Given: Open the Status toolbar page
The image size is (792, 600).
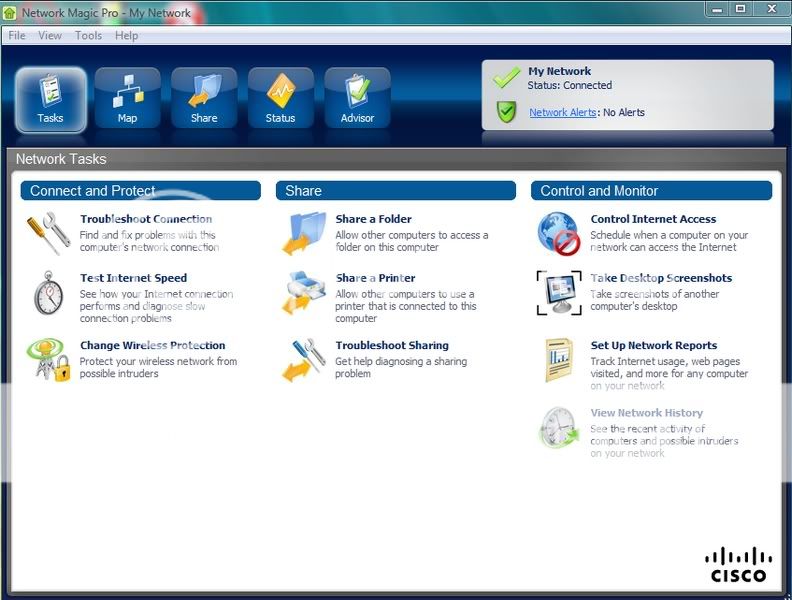Looking at the screenshot, I should 281,100.
